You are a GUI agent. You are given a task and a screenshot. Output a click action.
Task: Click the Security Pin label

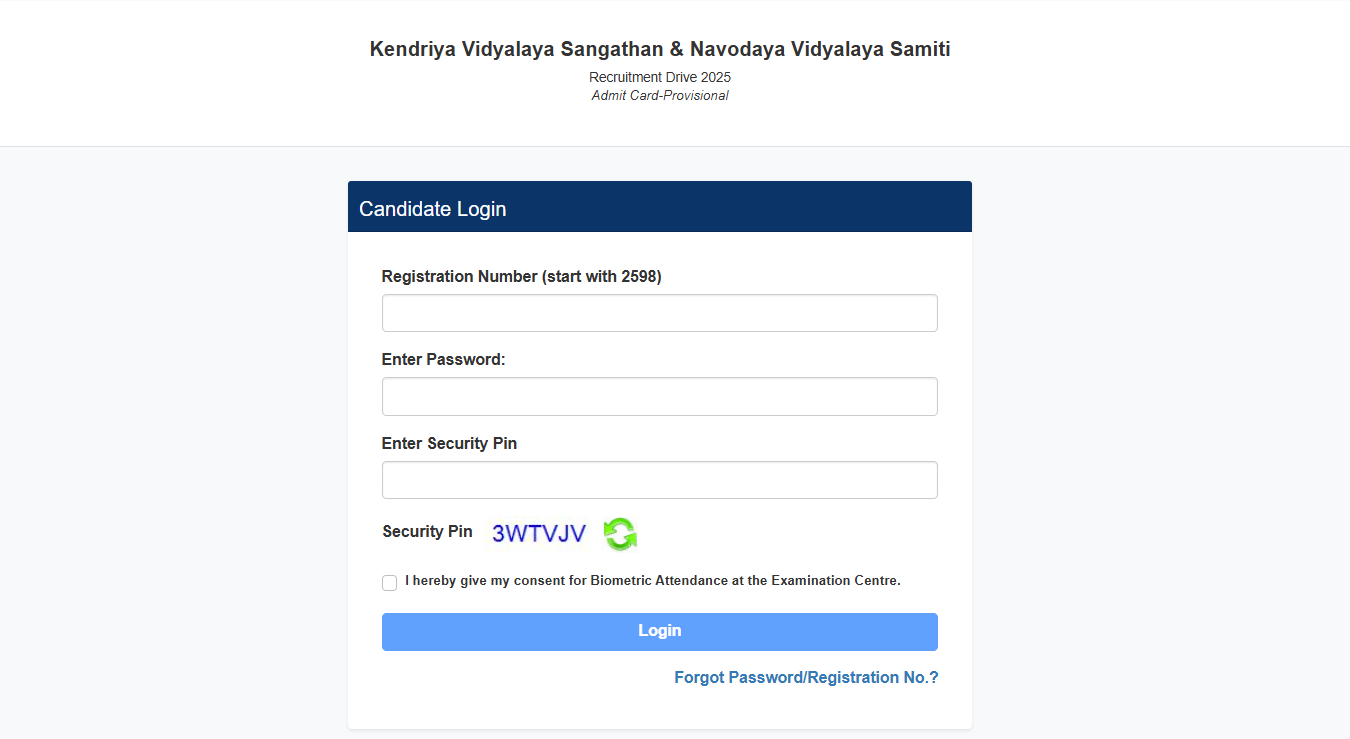pos(427,531)
